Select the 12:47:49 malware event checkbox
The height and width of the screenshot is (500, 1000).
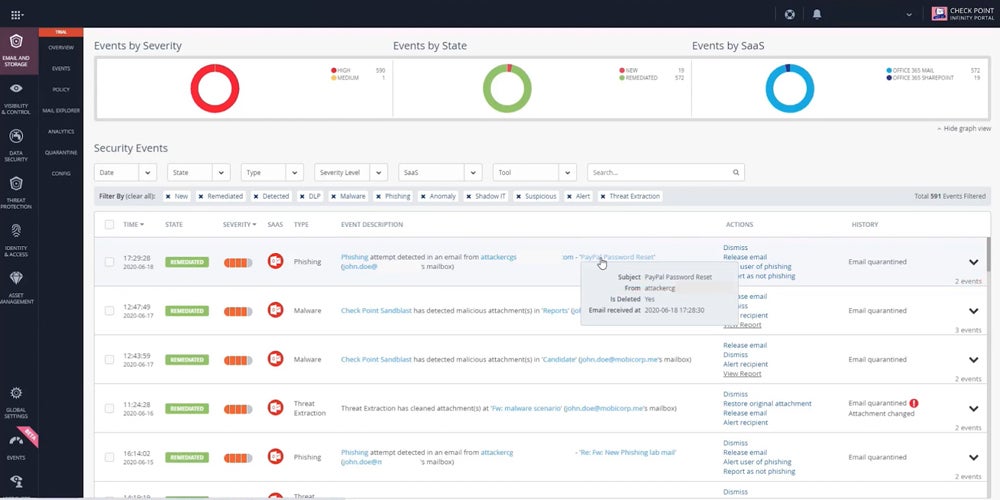tap(109, 311)
